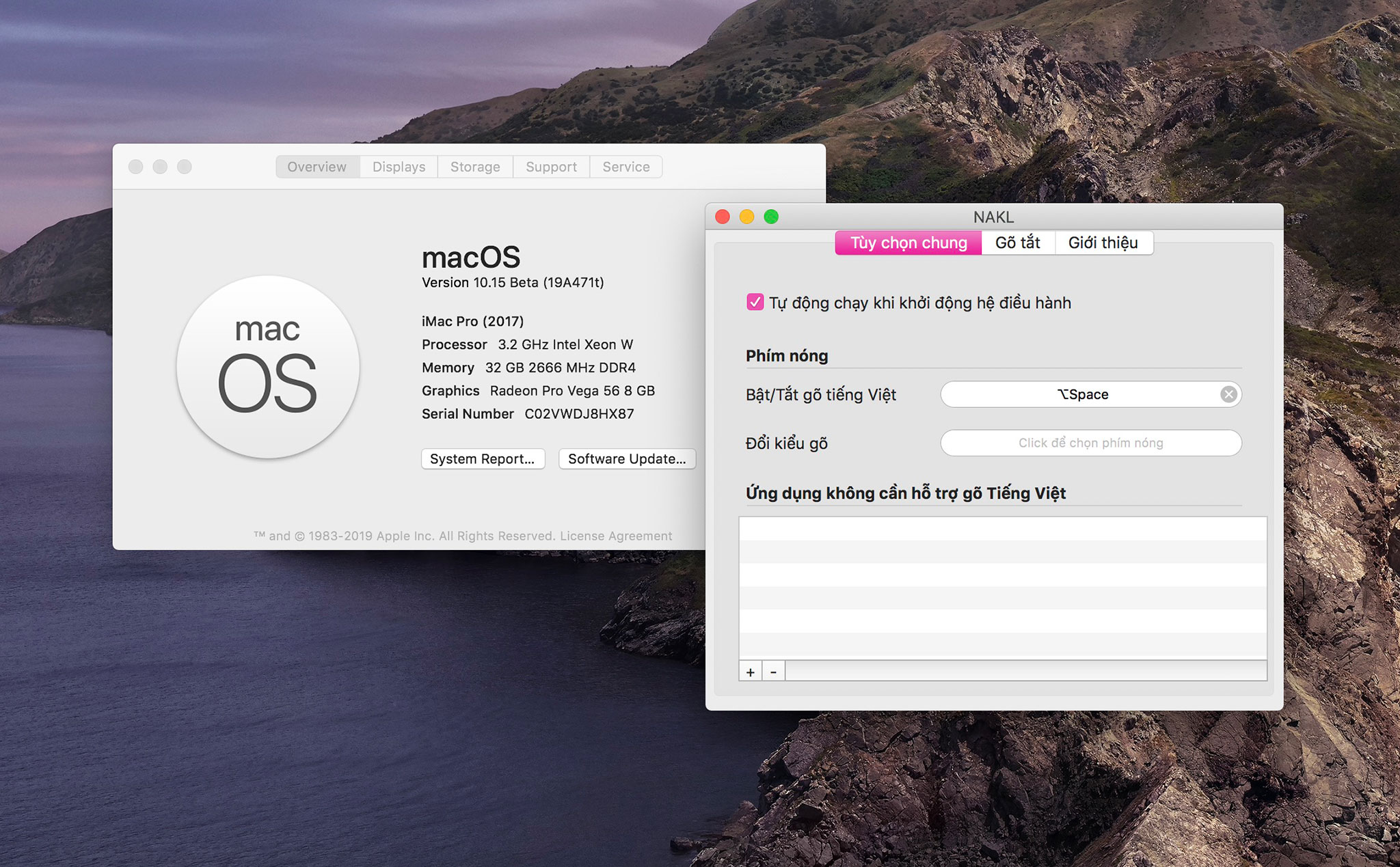This screenshot has width=1400, height=867.
Task: Open the Giới thiệu tab
Action: click(x=1103, y=243)
